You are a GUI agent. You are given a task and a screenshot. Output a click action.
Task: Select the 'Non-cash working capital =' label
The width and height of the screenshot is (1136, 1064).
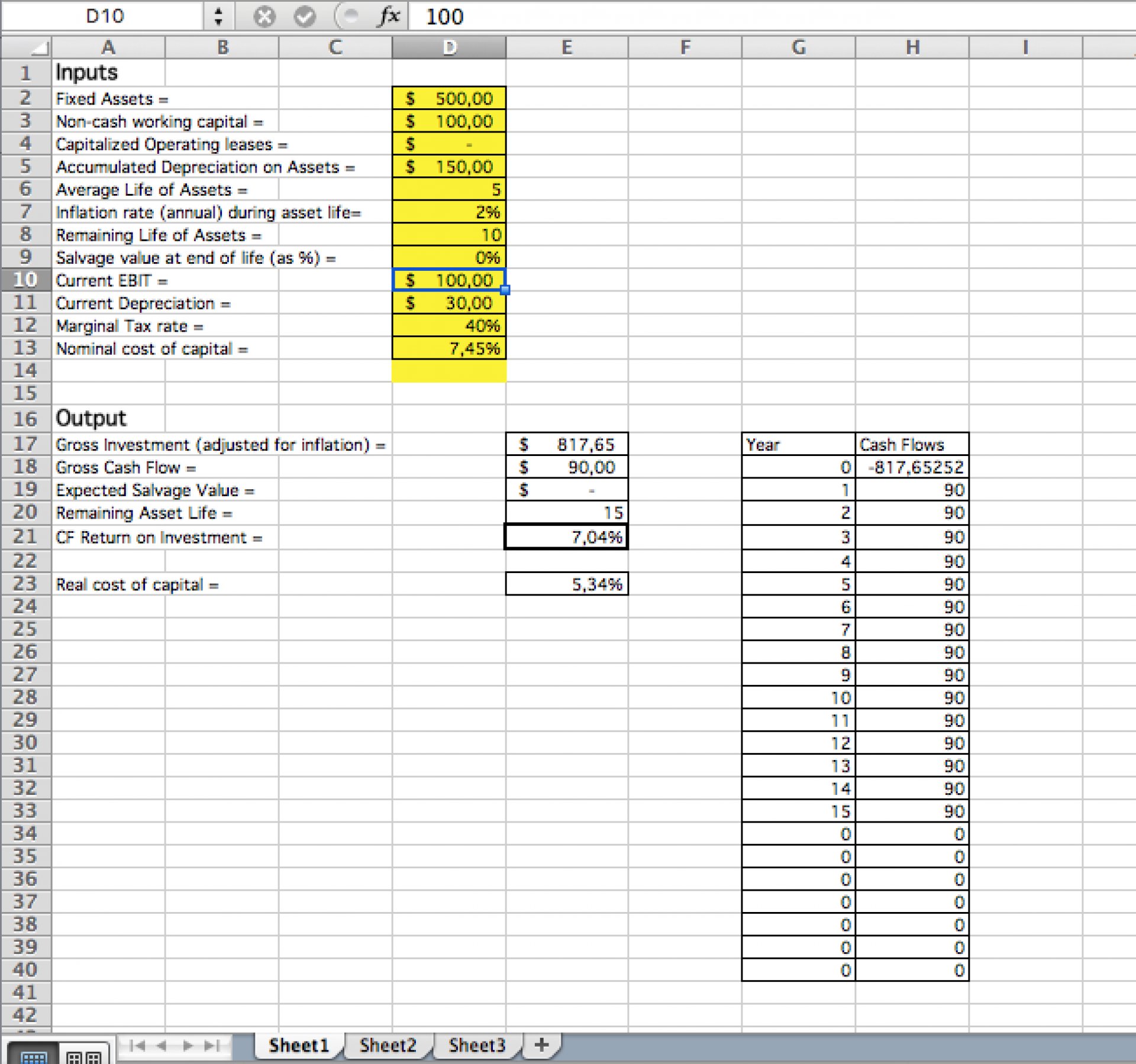tap(159, 122)
